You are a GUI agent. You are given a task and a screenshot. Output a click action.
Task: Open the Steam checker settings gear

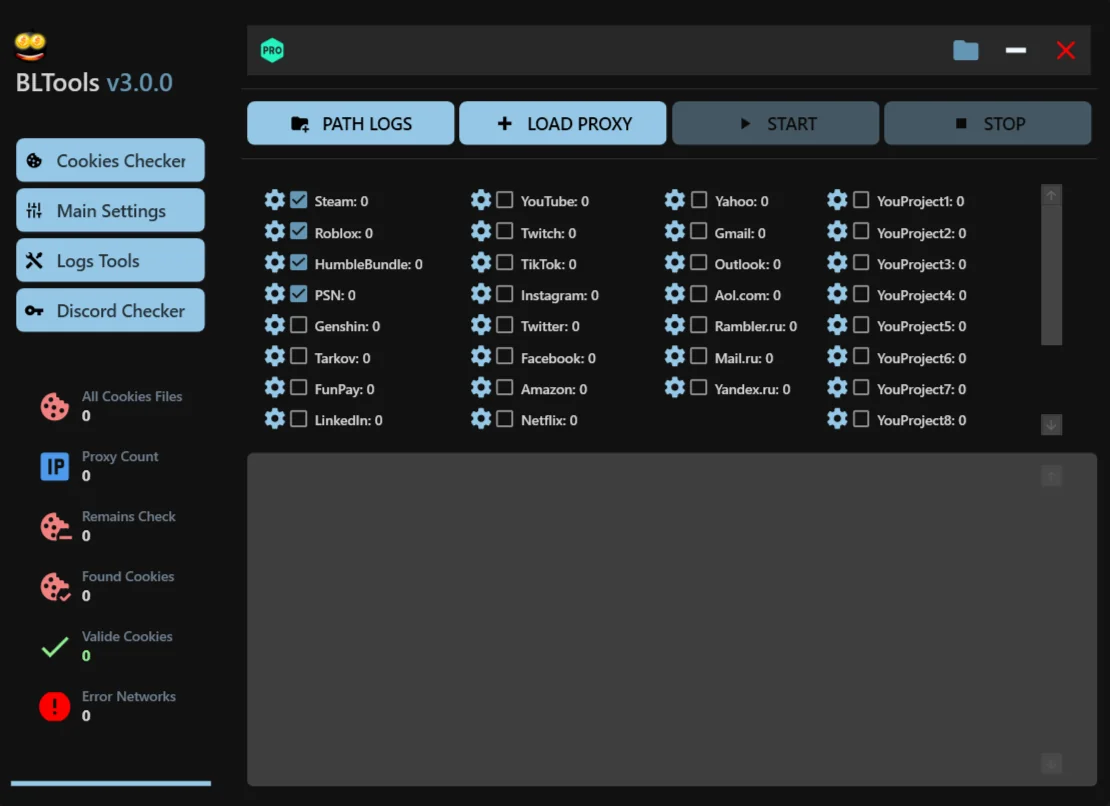pyautogui.click(x=275, y=200)
